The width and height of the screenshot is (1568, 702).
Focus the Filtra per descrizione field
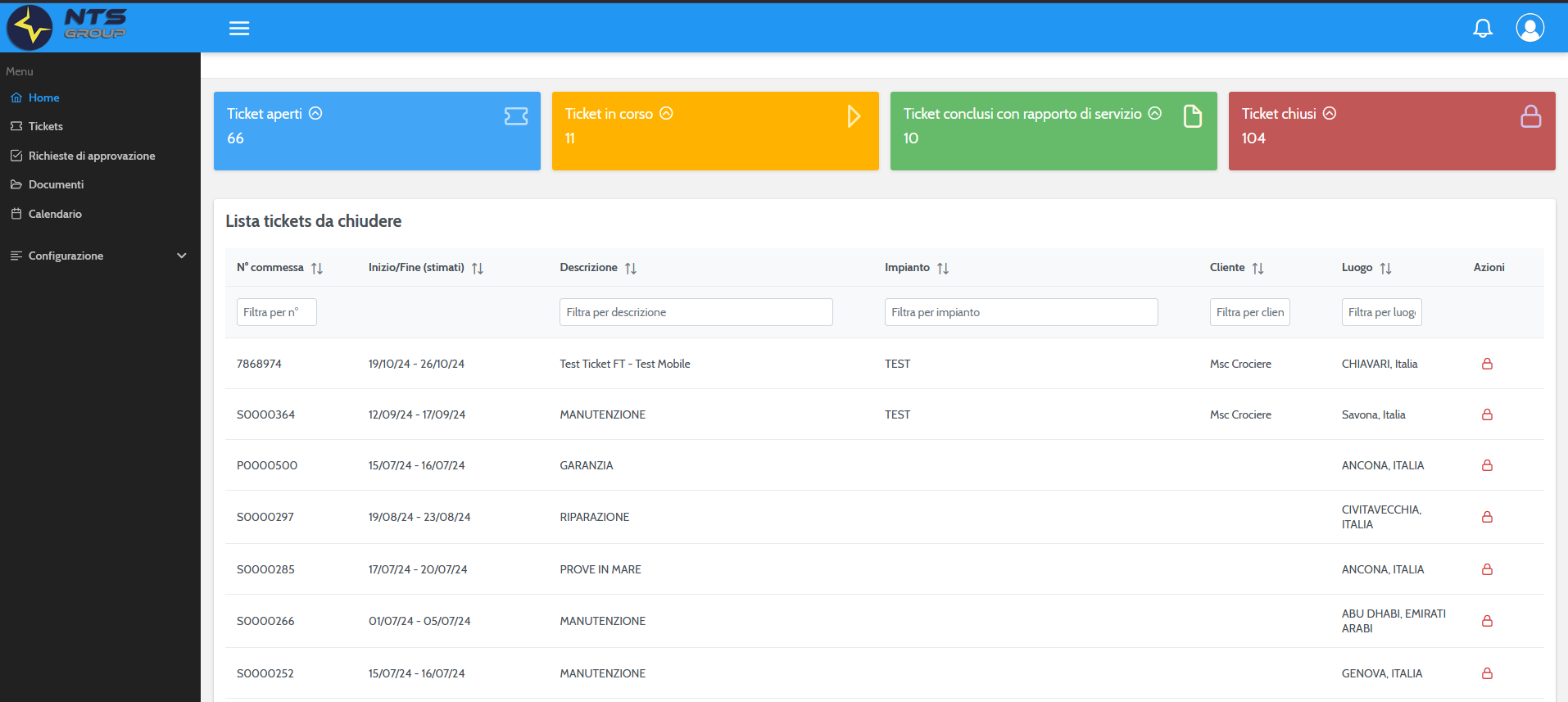696,312
